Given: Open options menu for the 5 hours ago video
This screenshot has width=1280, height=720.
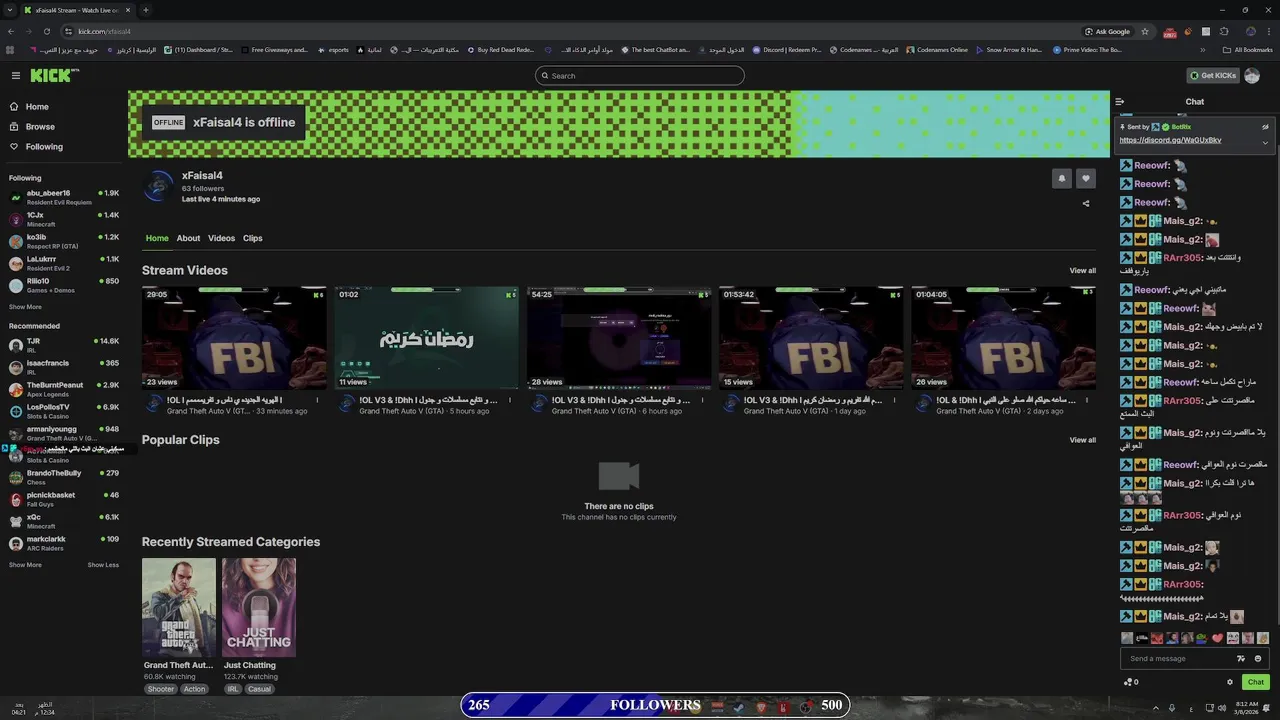Looking at the screenshot, I should pos(510,401).
